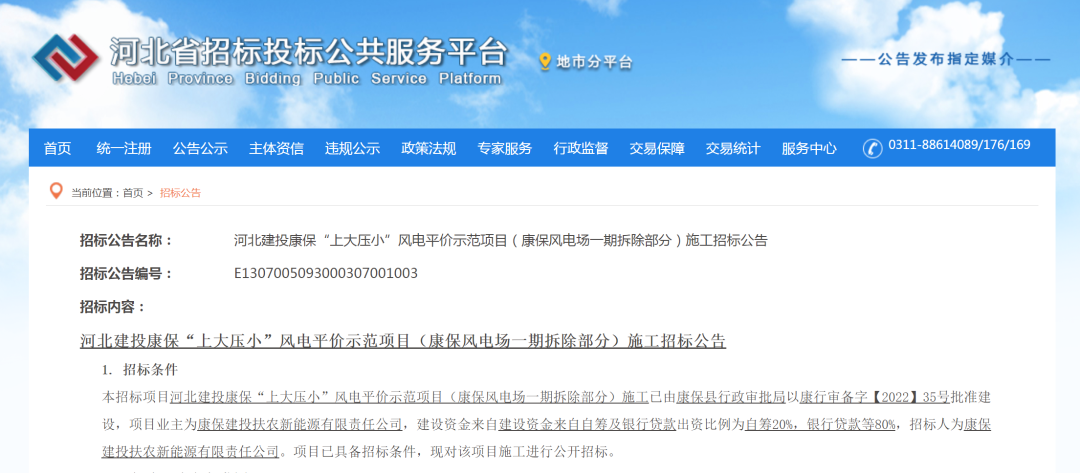Open the 交易保障 menu item
1080x473 pixels.
coord(656,148)
